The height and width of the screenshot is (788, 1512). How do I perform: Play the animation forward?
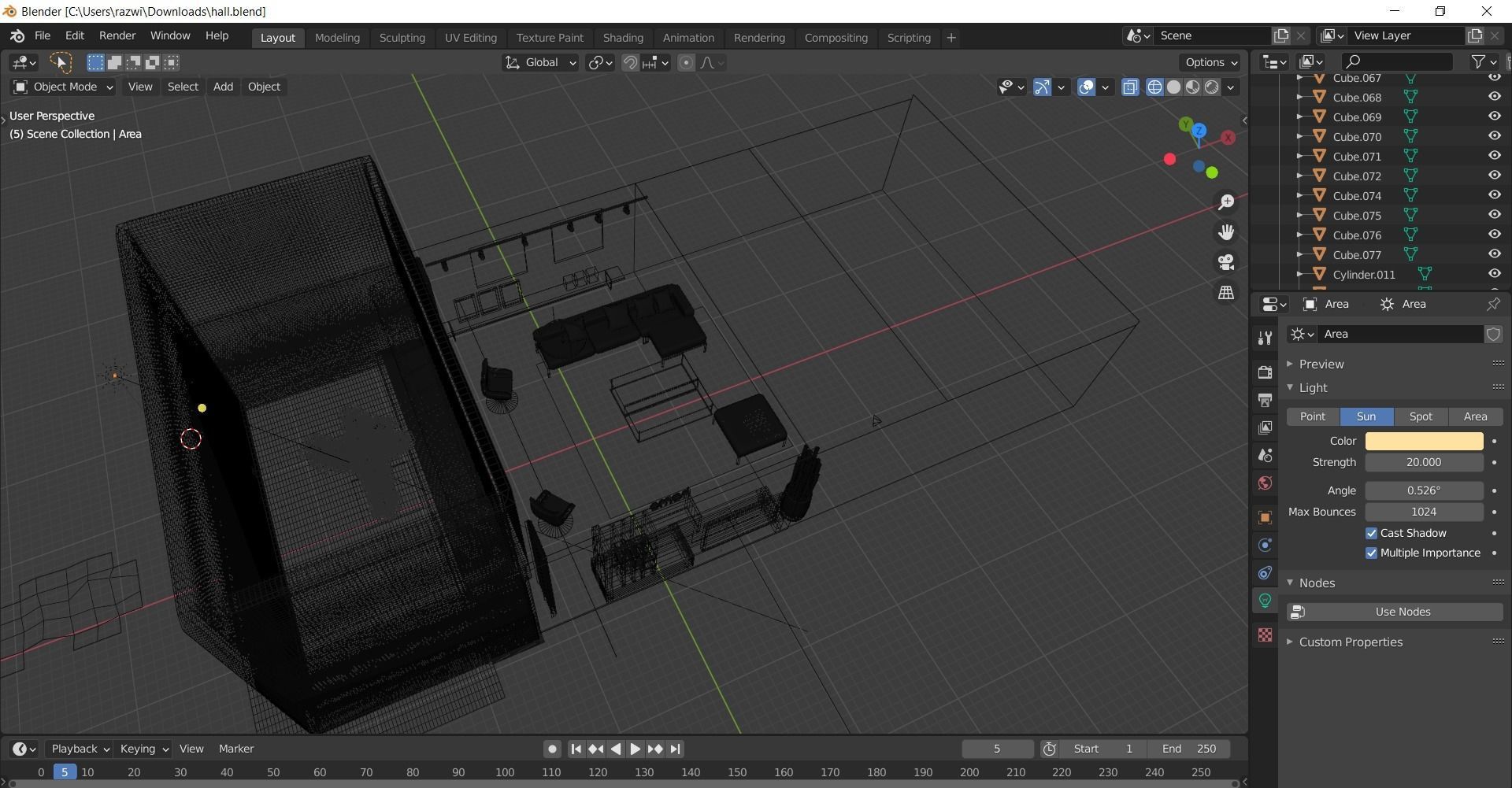636,749
